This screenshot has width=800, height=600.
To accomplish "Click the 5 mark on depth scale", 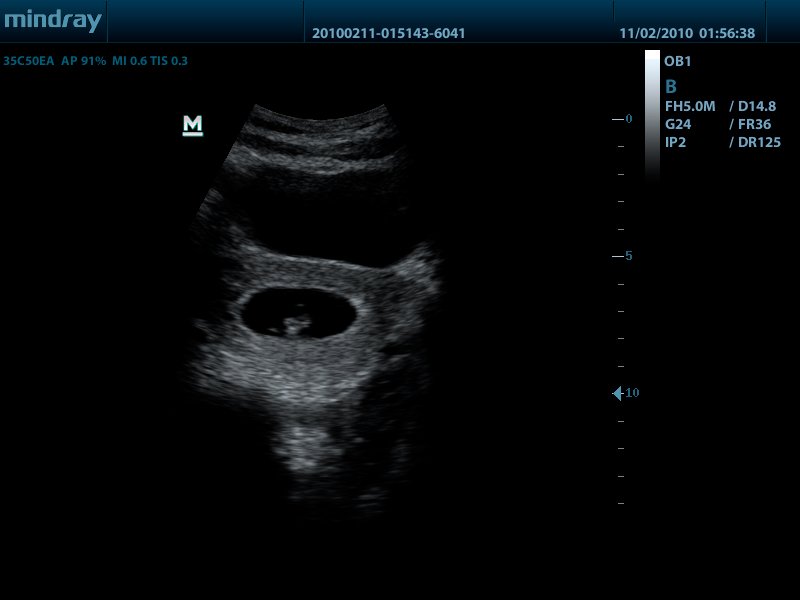I will tap(627, 256).
